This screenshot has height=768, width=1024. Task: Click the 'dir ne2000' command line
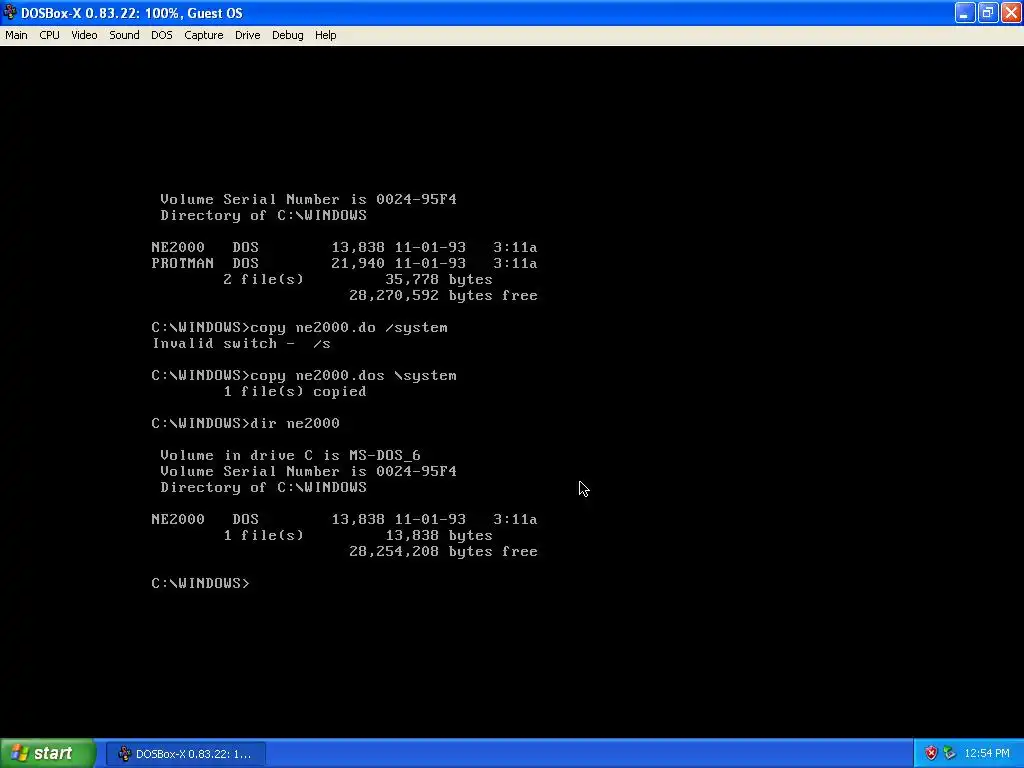click(x=246, y=423)
